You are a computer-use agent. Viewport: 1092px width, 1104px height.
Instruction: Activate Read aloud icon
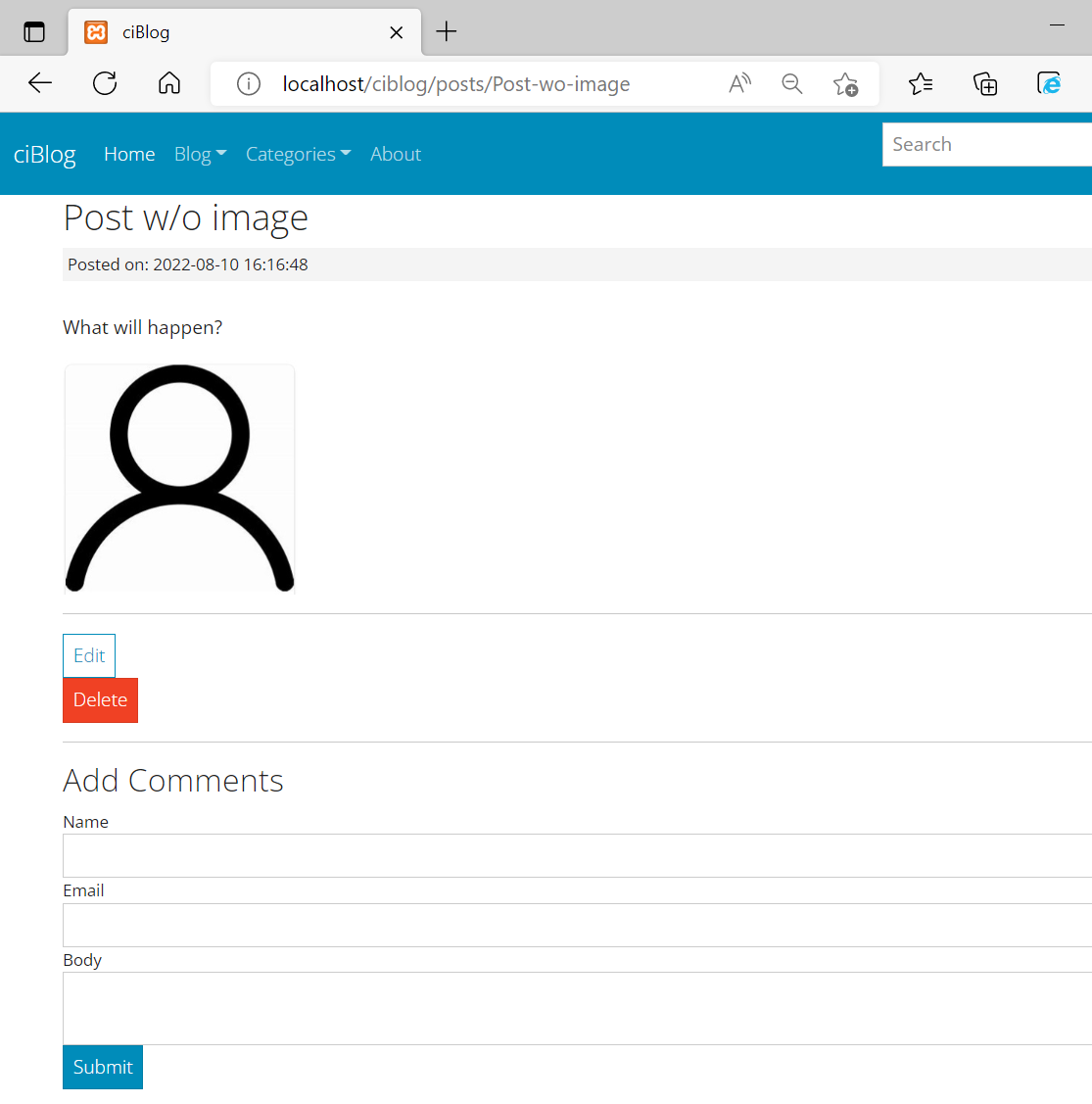click(739, 84)
